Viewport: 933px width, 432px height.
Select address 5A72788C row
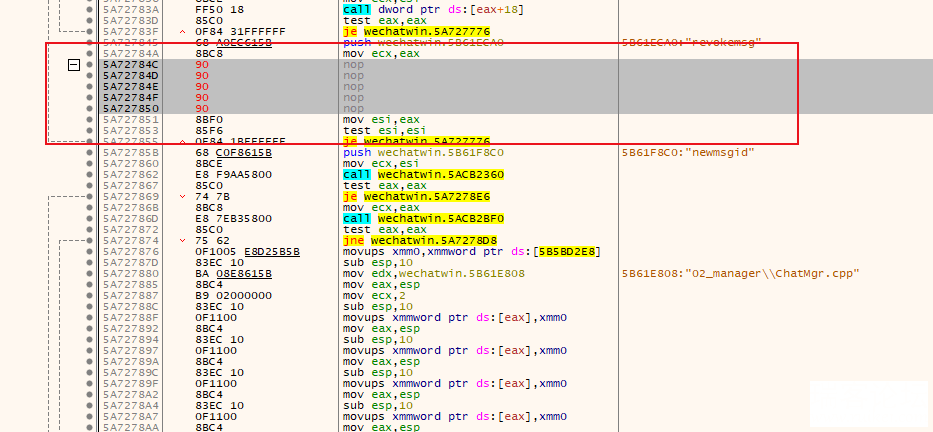[130, 306]
